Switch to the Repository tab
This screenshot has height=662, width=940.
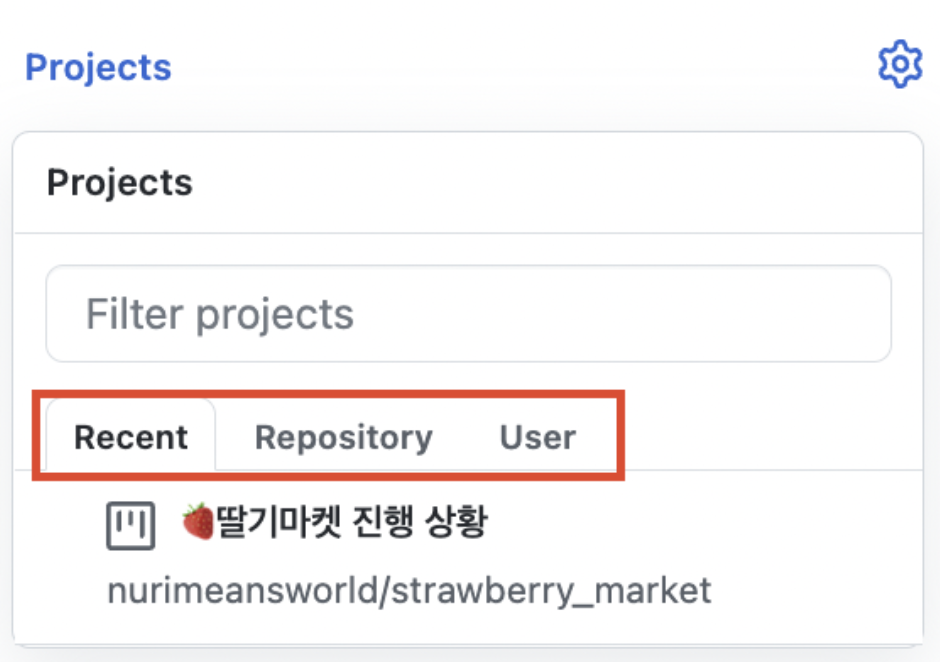tap(344, 436)
